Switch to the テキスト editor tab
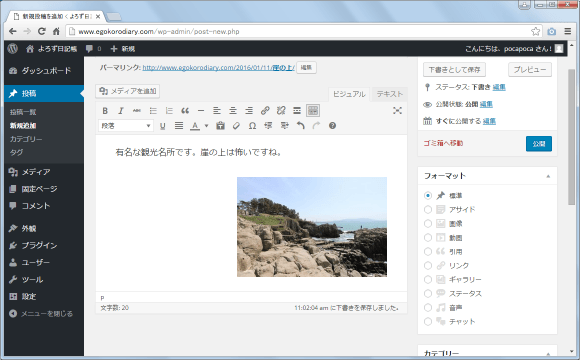580x360 pixels. pyautogui.click(x=390, y=94)
